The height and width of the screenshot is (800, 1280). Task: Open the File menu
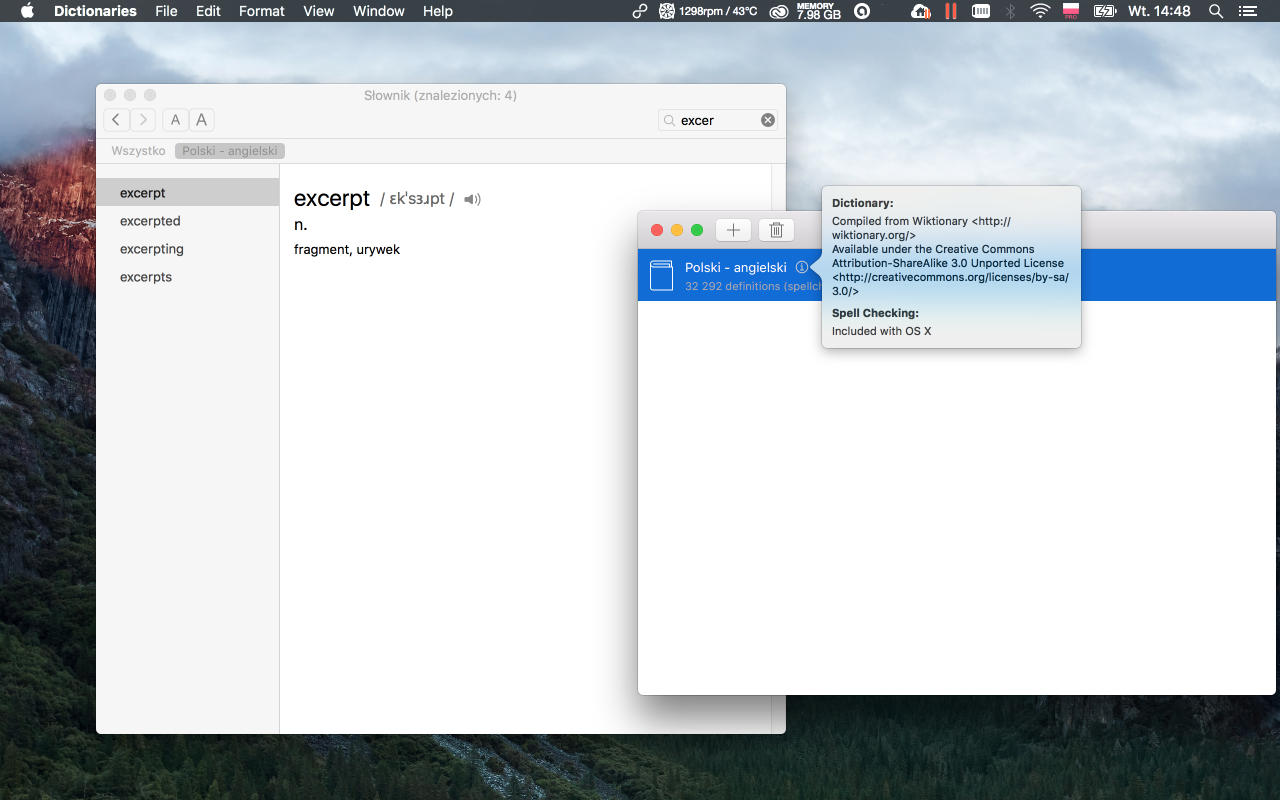point(166,11)
